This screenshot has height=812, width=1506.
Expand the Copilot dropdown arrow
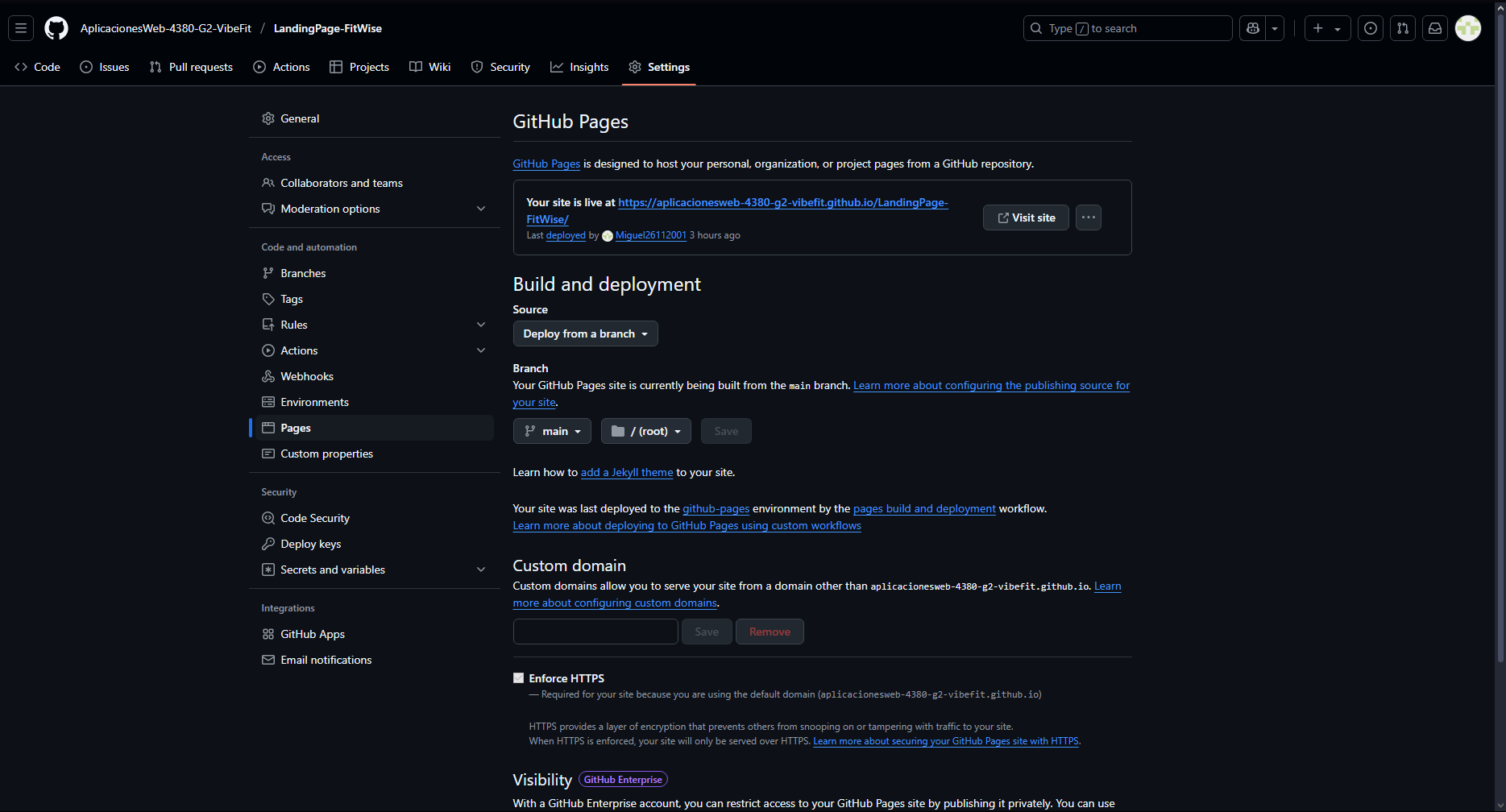point(1275,28)
